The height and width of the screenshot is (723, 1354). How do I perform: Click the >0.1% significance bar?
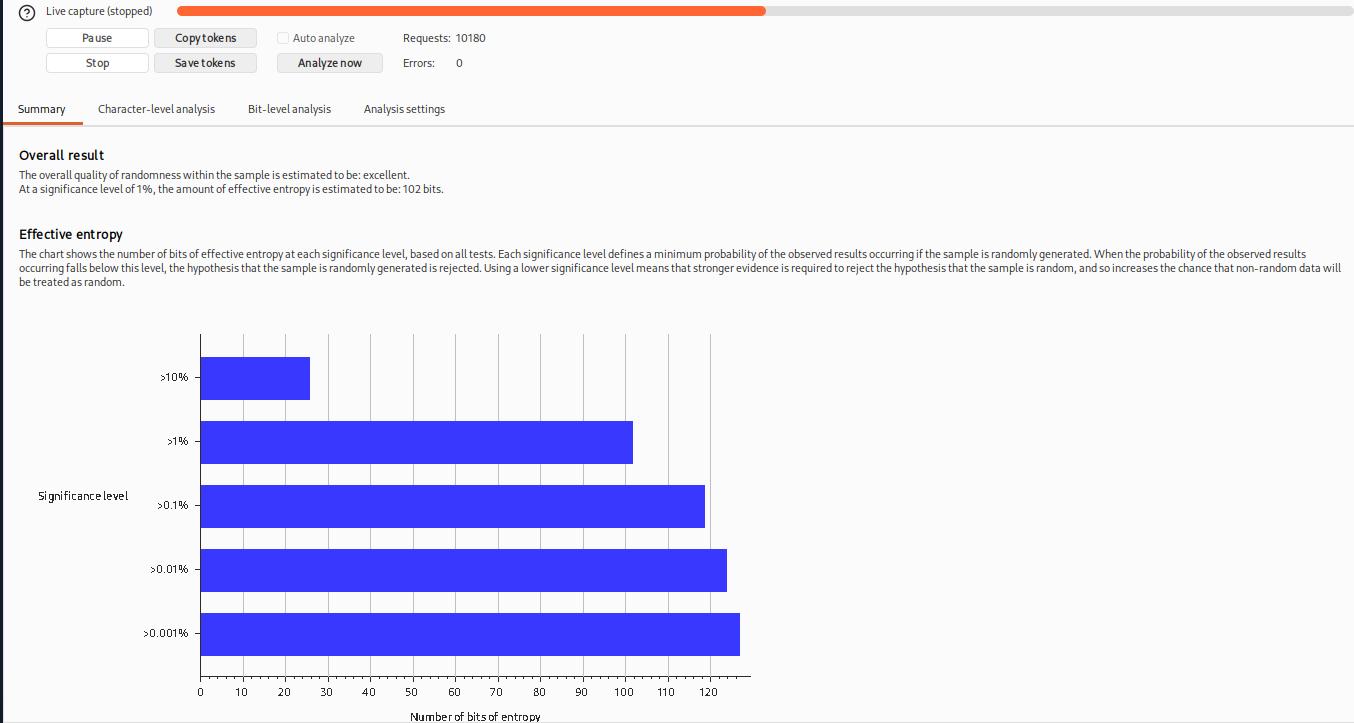[452, 506]
